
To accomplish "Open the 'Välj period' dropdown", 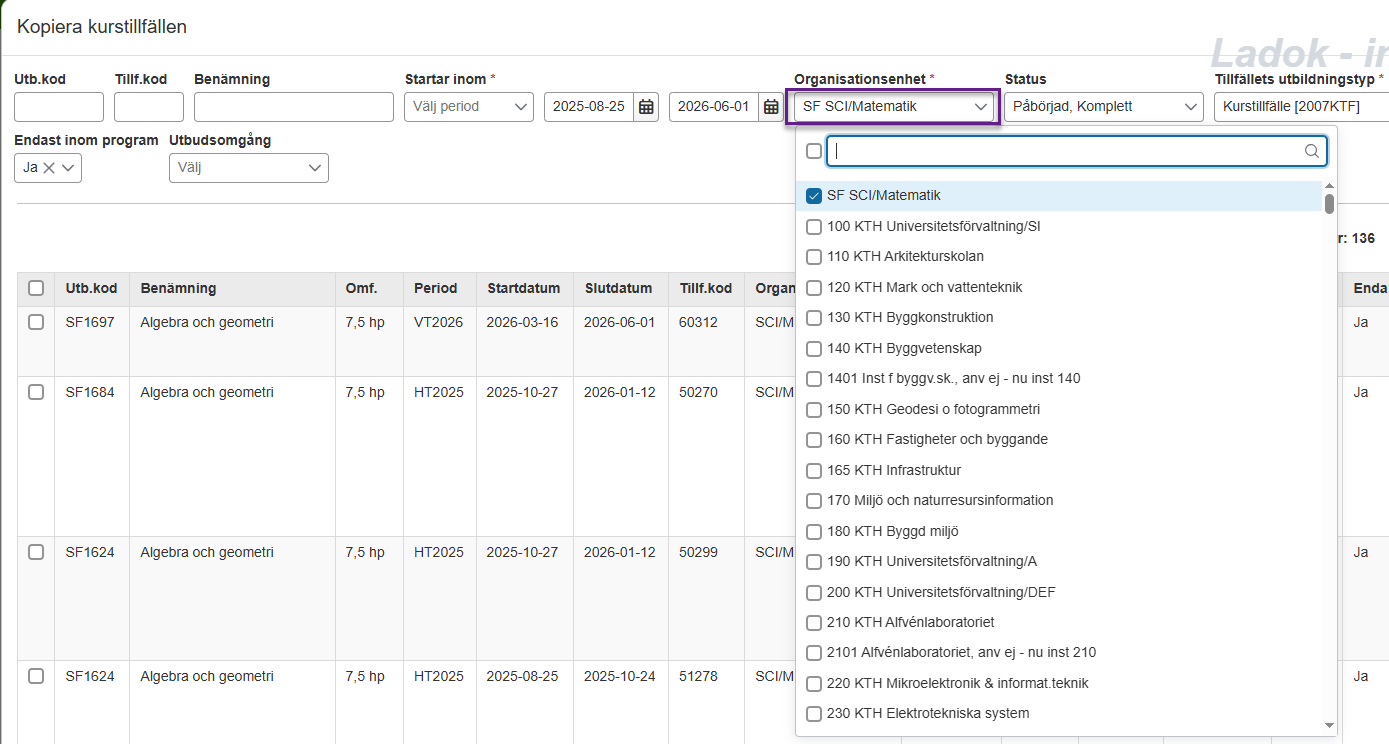I will click(468, 106).
